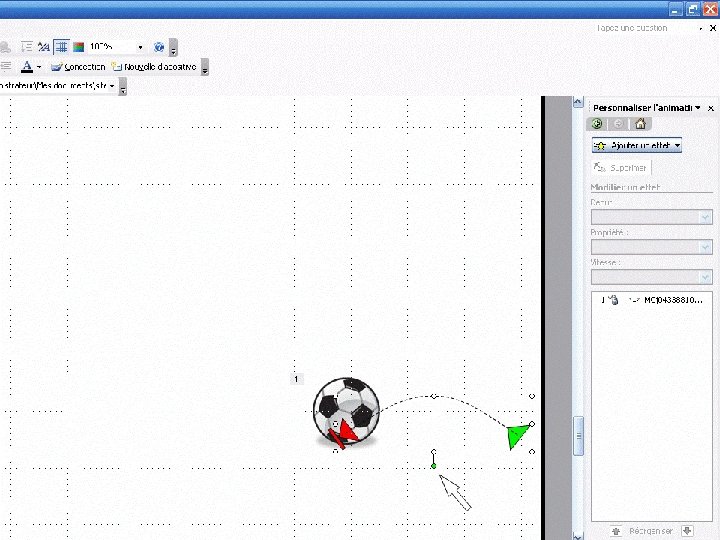This screenshot has width=720, height=540.
Task: Close the animation task pane
Action: coord(710,108)
